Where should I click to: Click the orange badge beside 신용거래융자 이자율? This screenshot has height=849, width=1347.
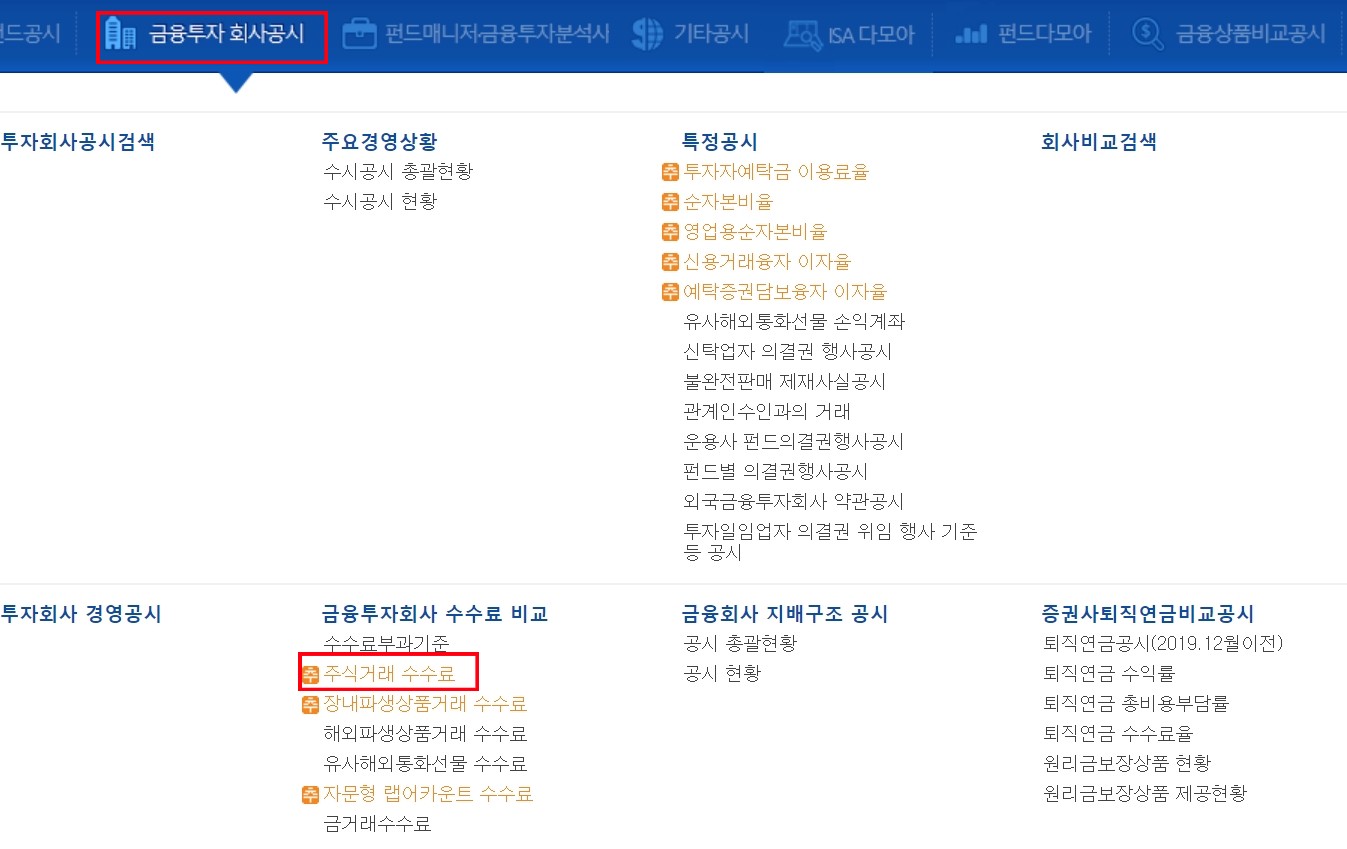(670, 261)
